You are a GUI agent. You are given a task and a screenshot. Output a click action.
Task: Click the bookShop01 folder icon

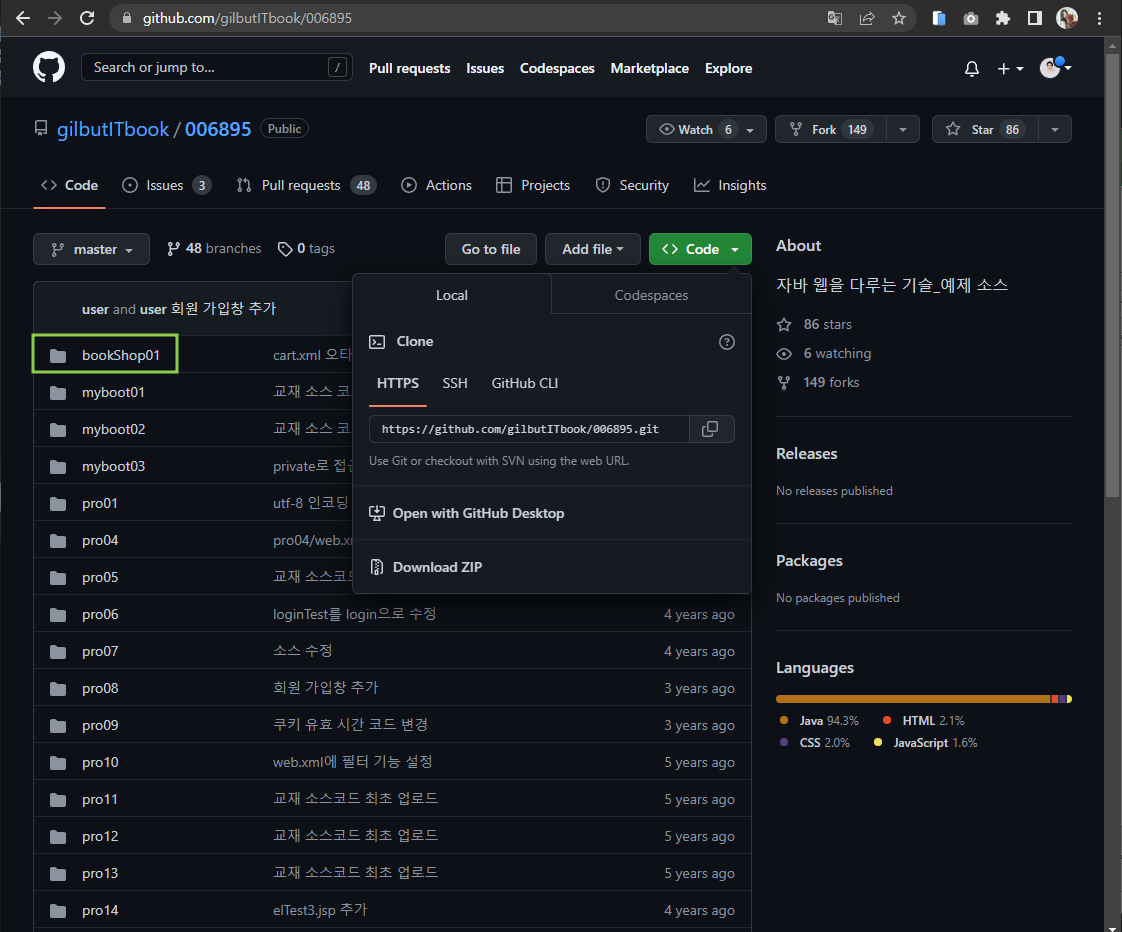[58, 356]
